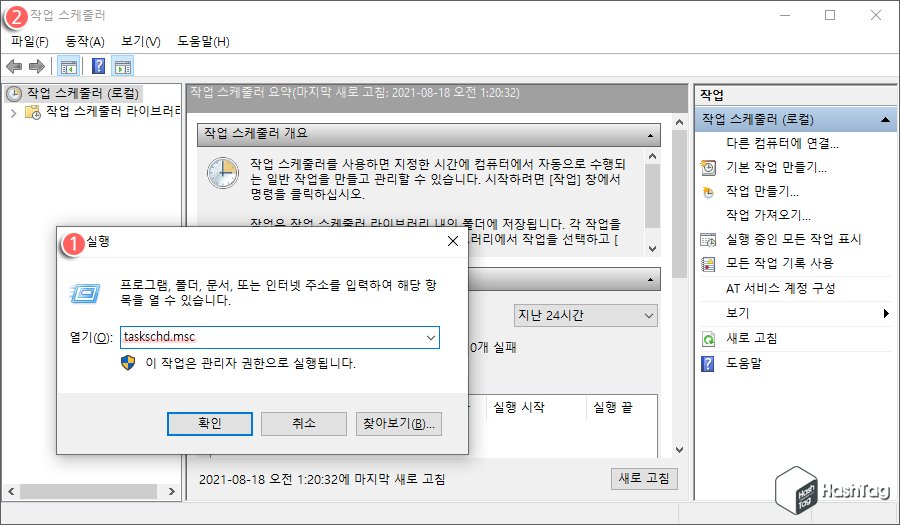Expand the 작업 스케줄러 라이브러리 tree arrow
Viewport: 900px width, 525px height.
coord(14,113)
